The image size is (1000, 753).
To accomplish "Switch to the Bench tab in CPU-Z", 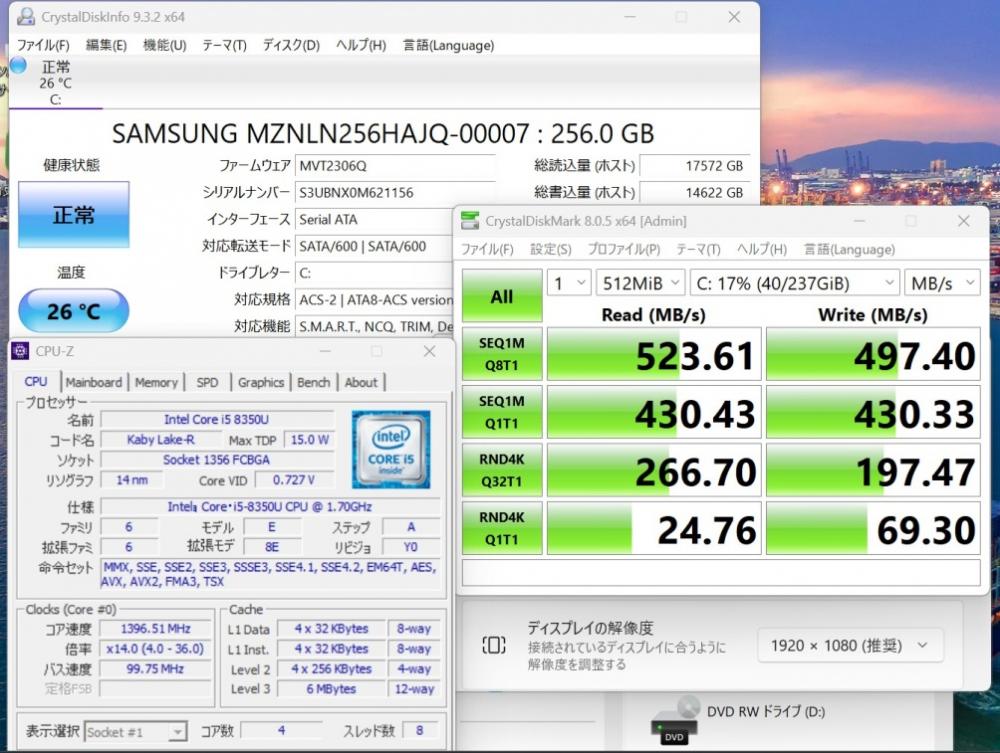I will coord(314,382).
